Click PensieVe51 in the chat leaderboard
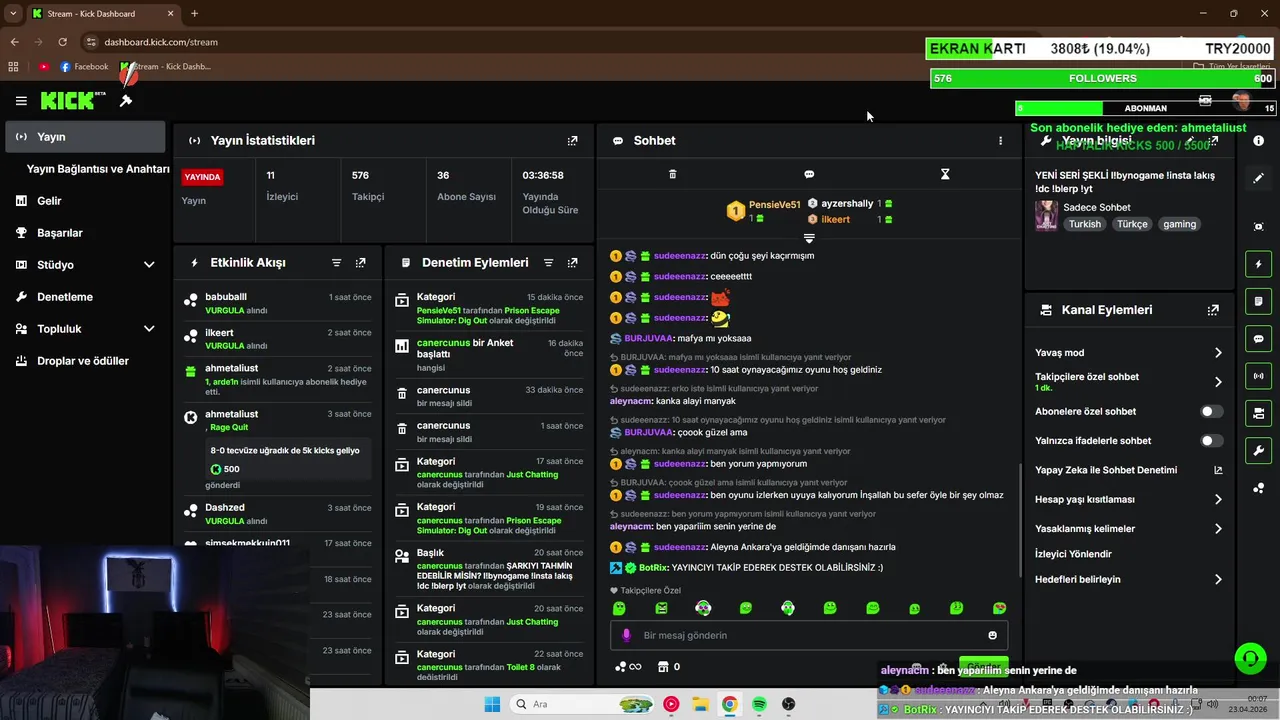The image size is (1280, 720). tap(774, 205)
